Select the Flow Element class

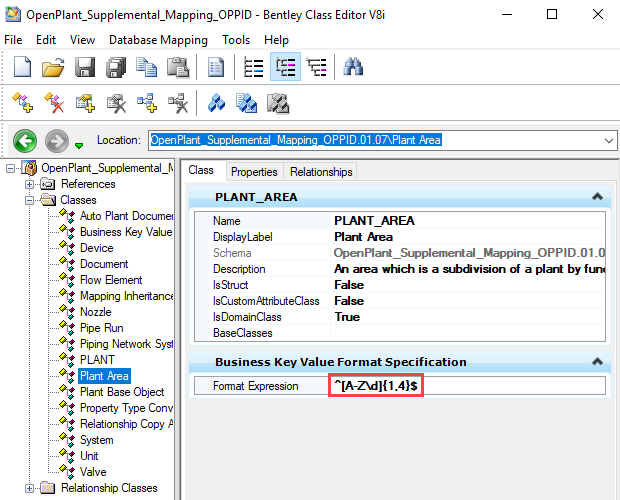(x=111, y=280)
